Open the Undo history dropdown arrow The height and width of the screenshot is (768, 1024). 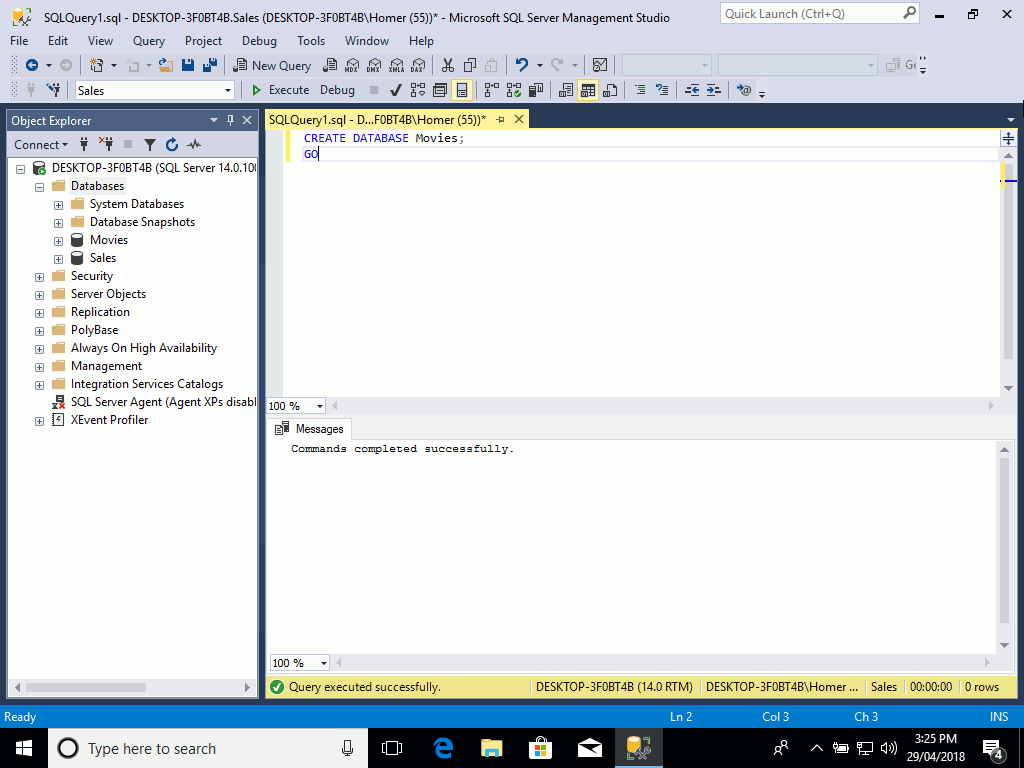click(539, 65)
